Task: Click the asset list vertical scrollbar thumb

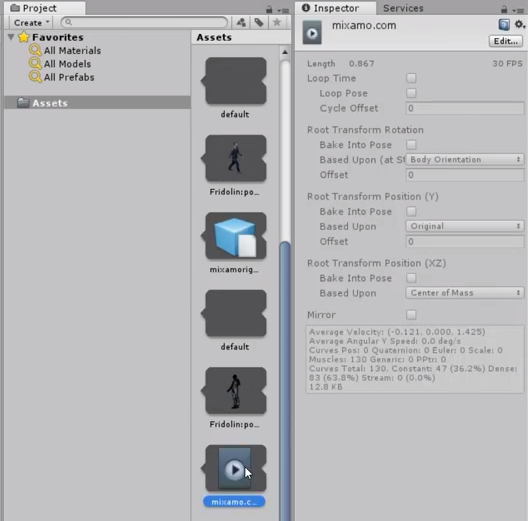Action: [x=285, y=381]
